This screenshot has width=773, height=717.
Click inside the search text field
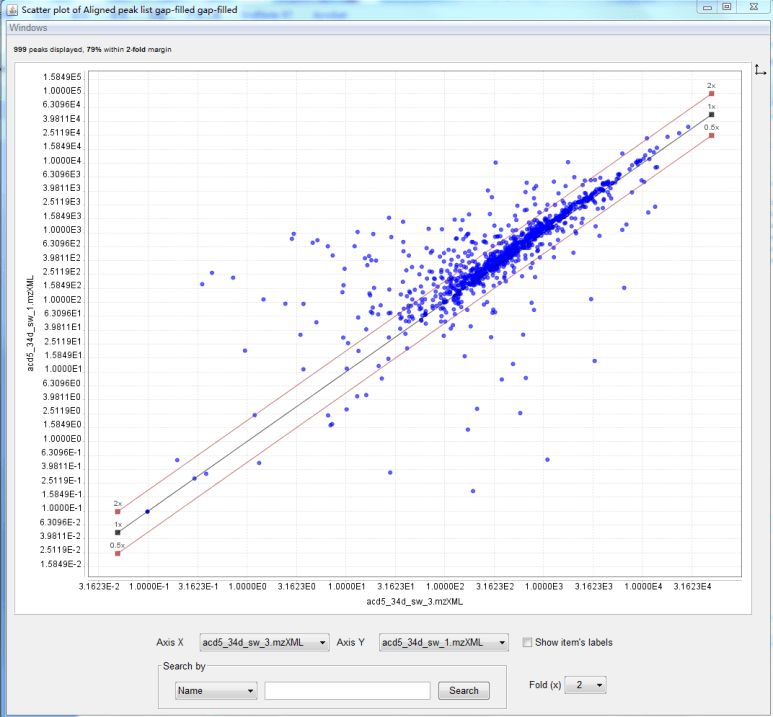coord(347,690)
